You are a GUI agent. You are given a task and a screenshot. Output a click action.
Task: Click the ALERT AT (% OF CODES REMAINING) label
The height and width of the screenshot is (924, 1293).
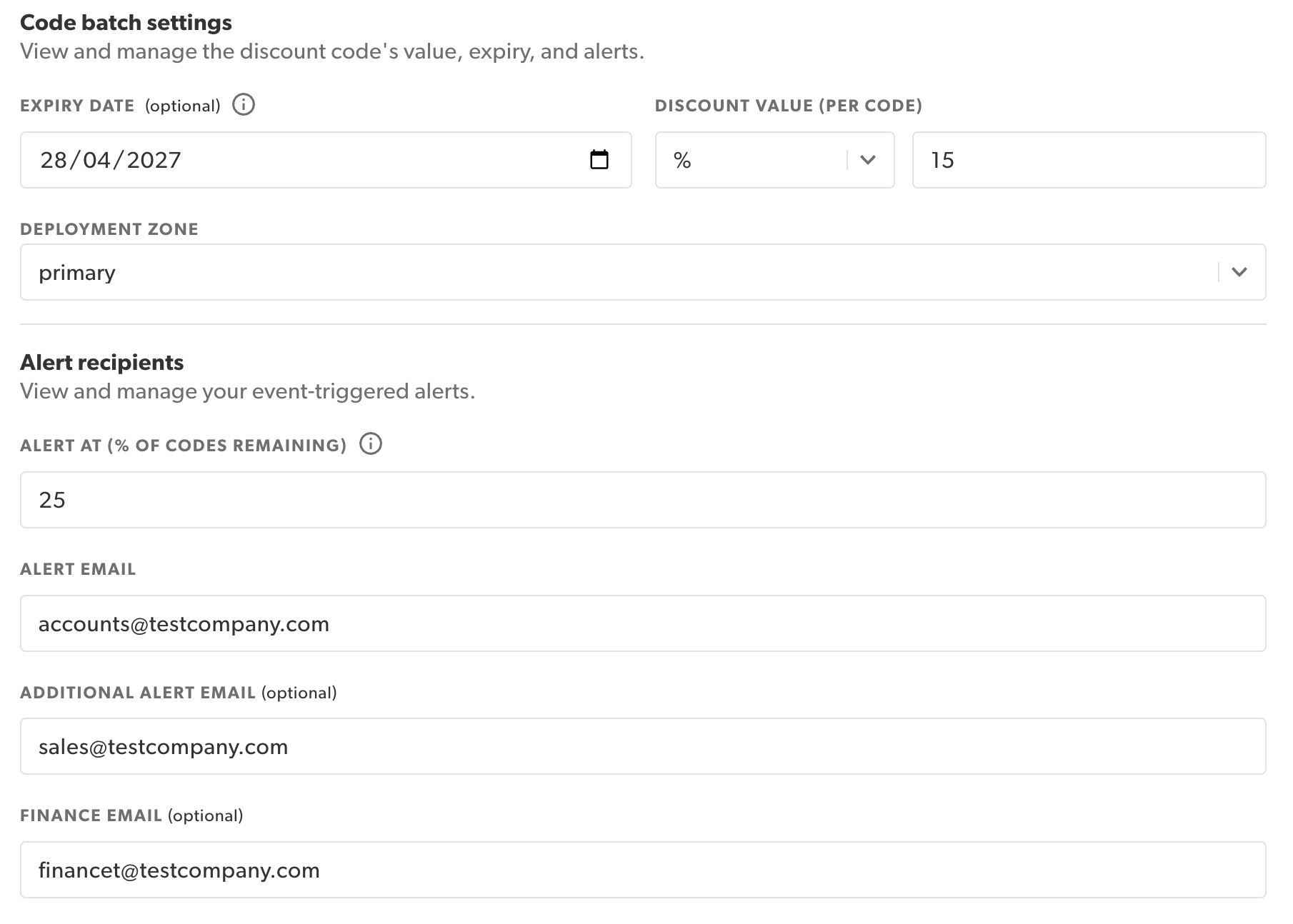[x=183, y=446]
